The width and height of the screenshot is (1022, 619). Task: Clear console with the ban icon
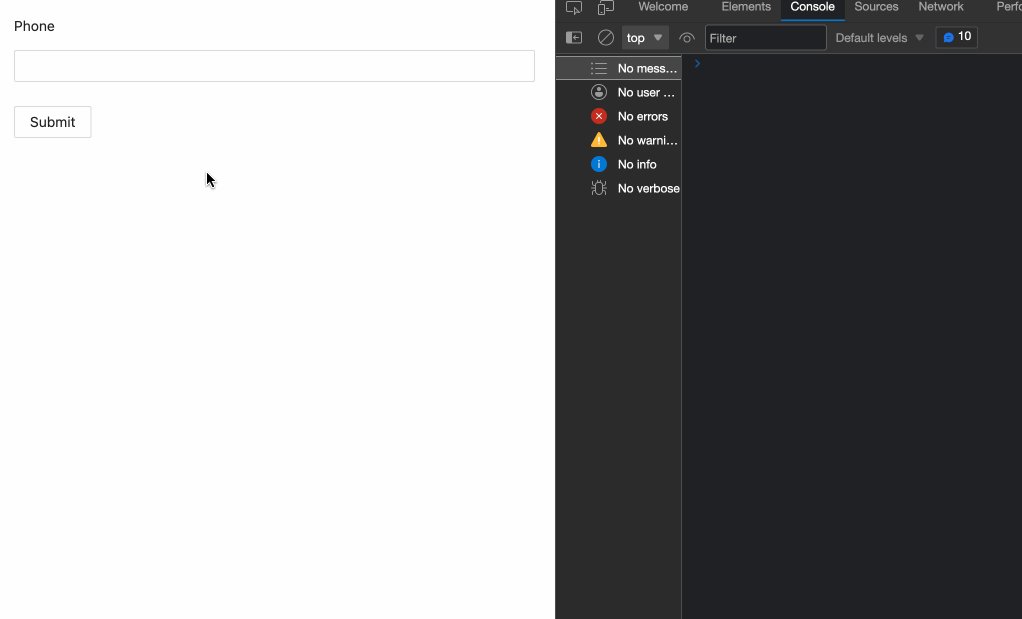[606, 38]
